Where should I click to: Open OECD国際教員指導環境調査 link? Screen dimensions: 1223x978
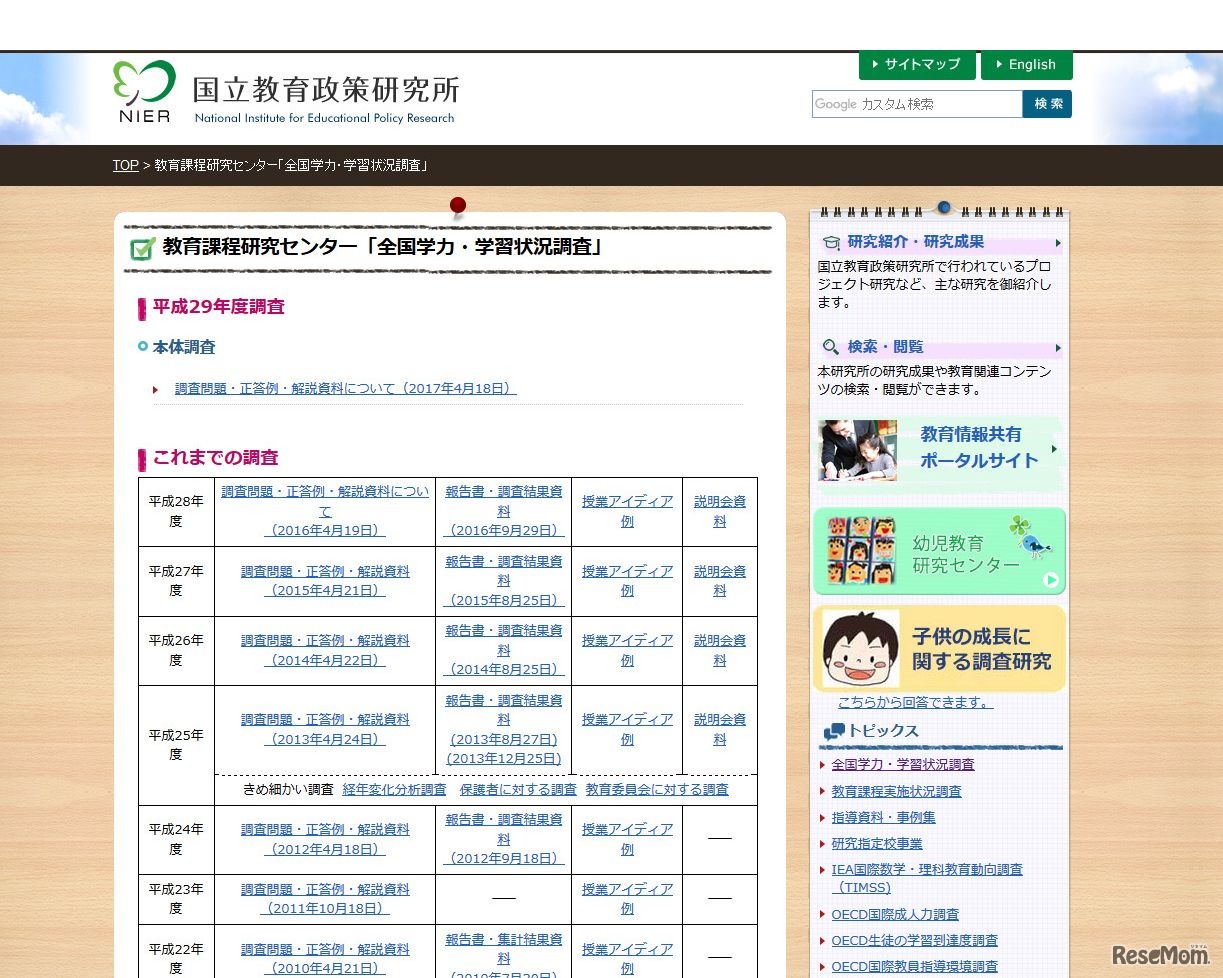point(914,966)
